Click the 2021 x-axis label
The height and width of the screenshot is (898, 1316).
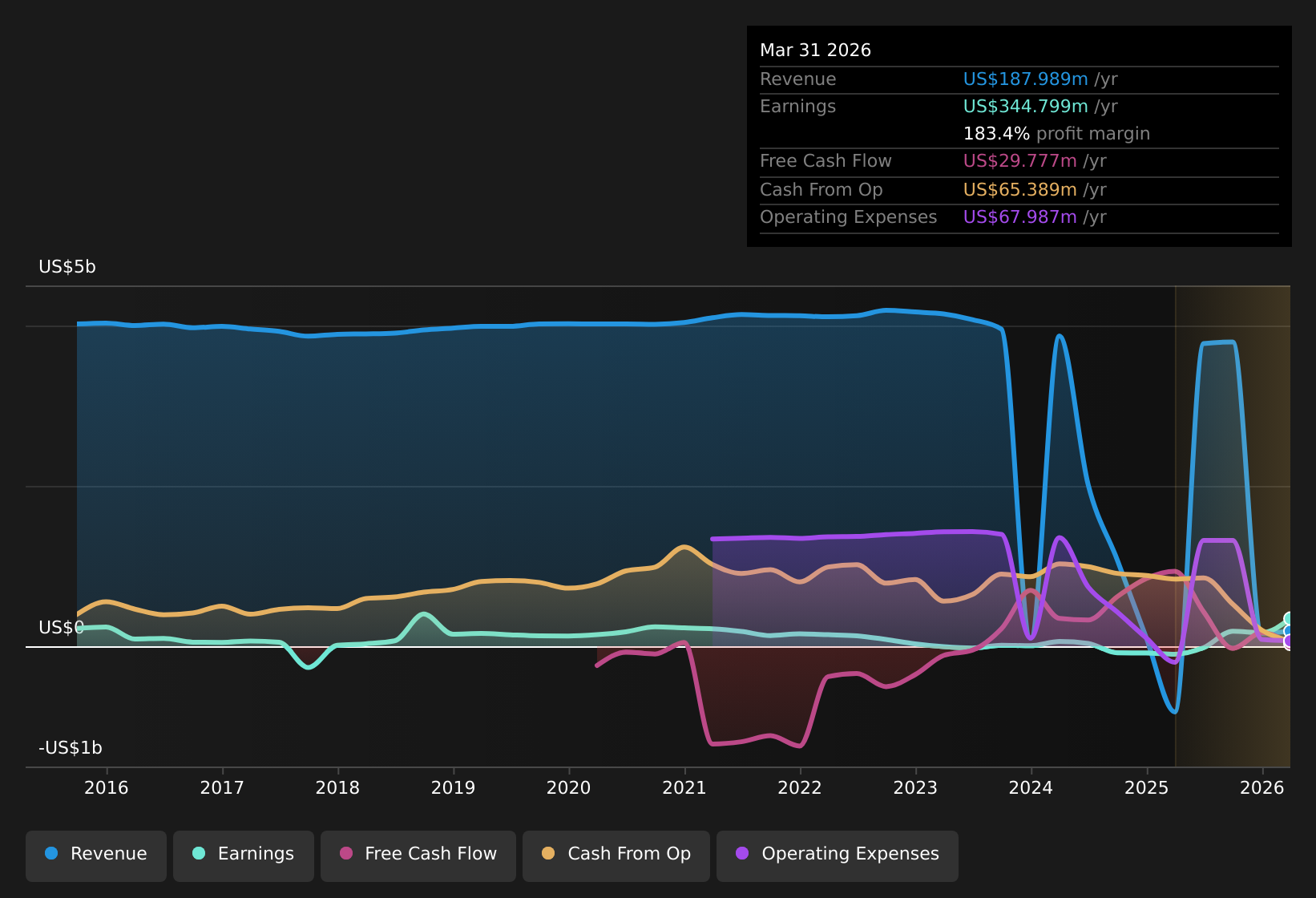tap(684, 788)
